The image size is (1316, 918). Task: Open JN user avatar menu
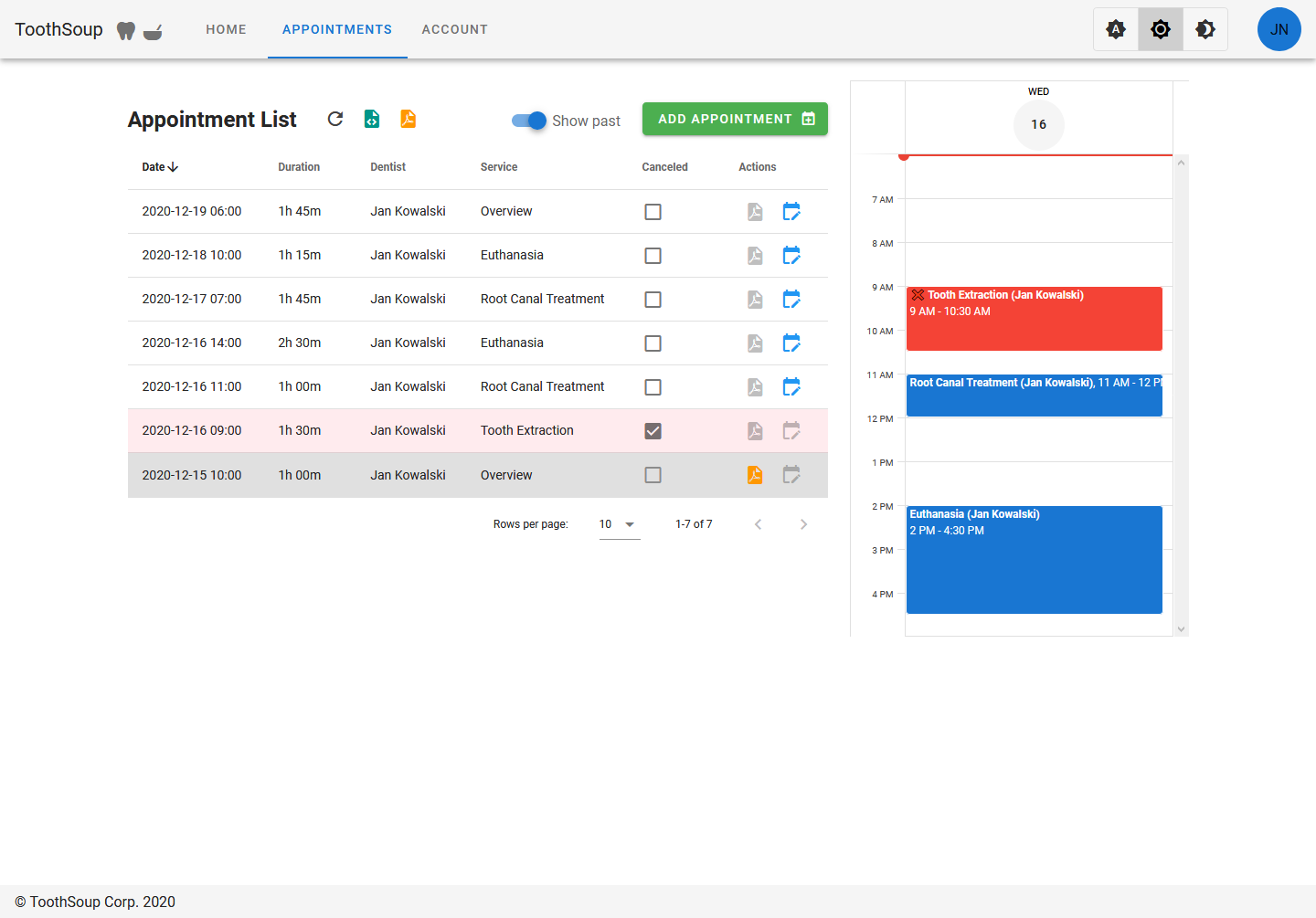1279,29
